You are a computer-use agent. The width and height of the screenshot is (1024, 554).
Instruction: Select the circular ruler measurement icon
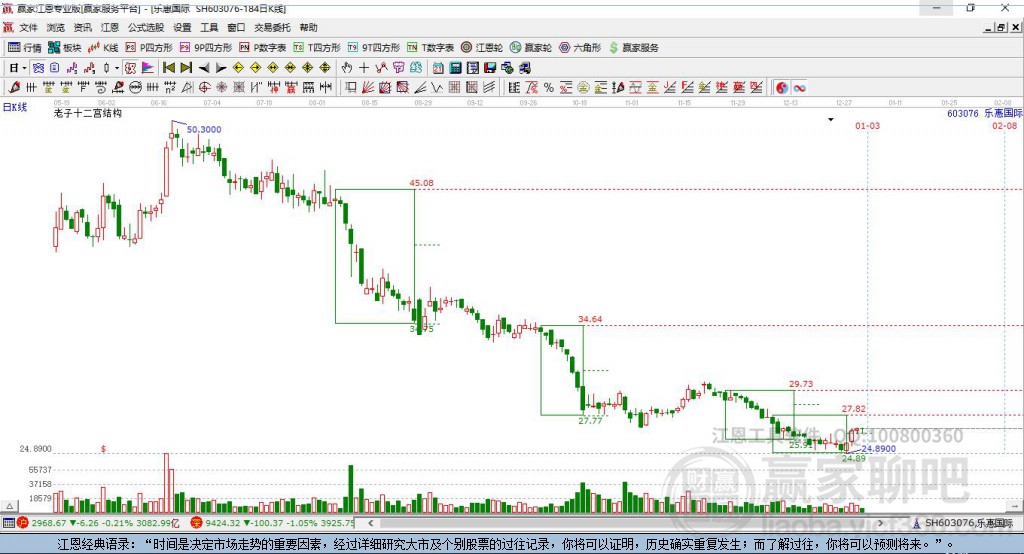click(135, 87)
